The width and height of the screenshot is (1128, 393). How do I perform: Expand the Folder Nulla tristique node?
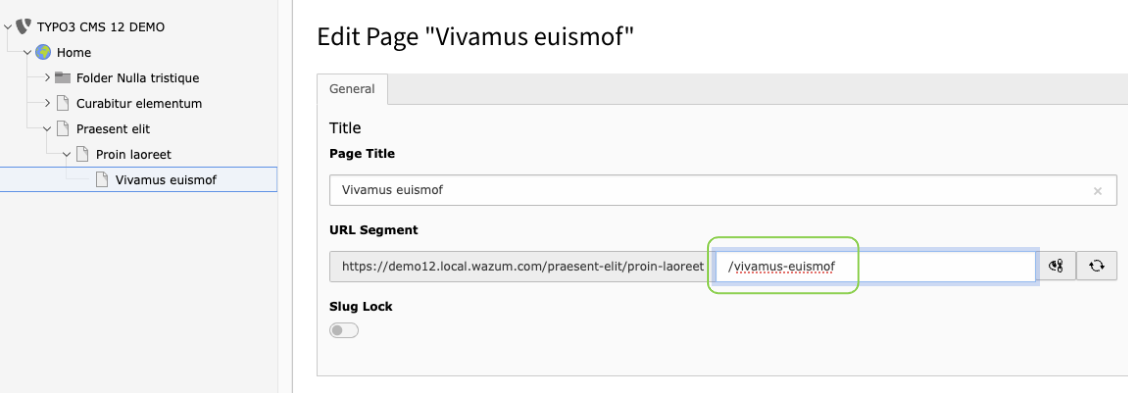coord(47,78)
